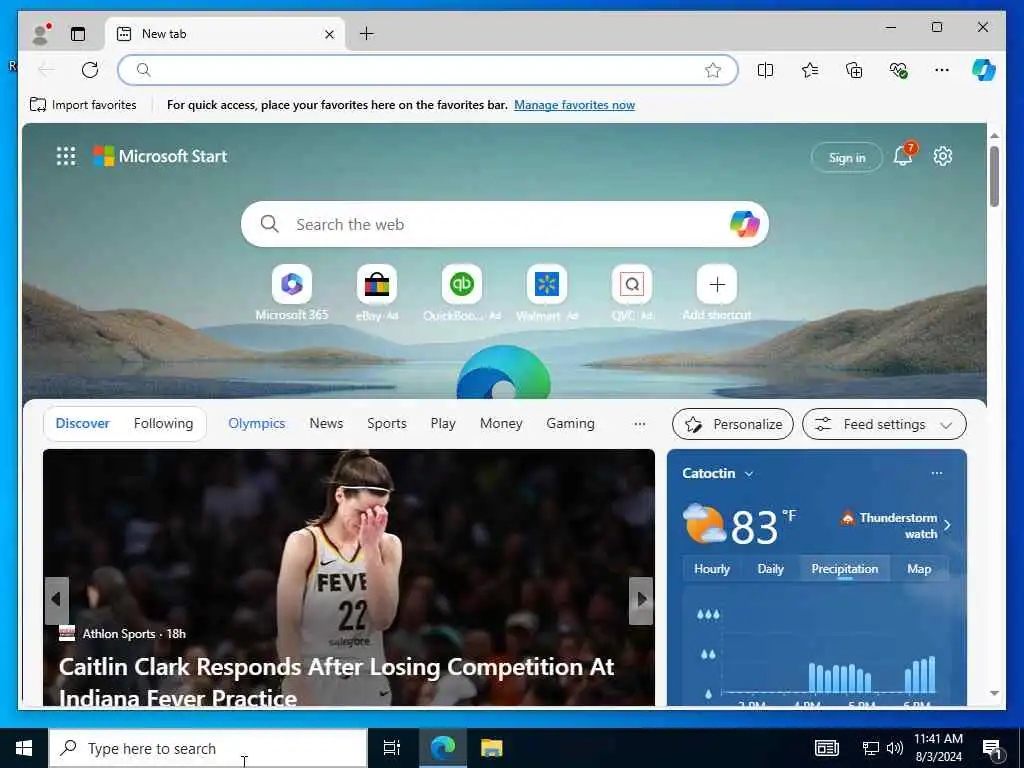Open the 83 °F temperature reading

tap(763, 526)
